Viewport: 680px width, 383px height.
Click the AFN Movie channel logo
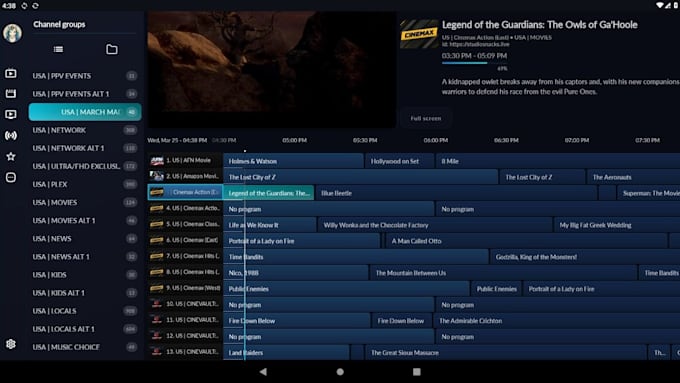tap(157, 160)
